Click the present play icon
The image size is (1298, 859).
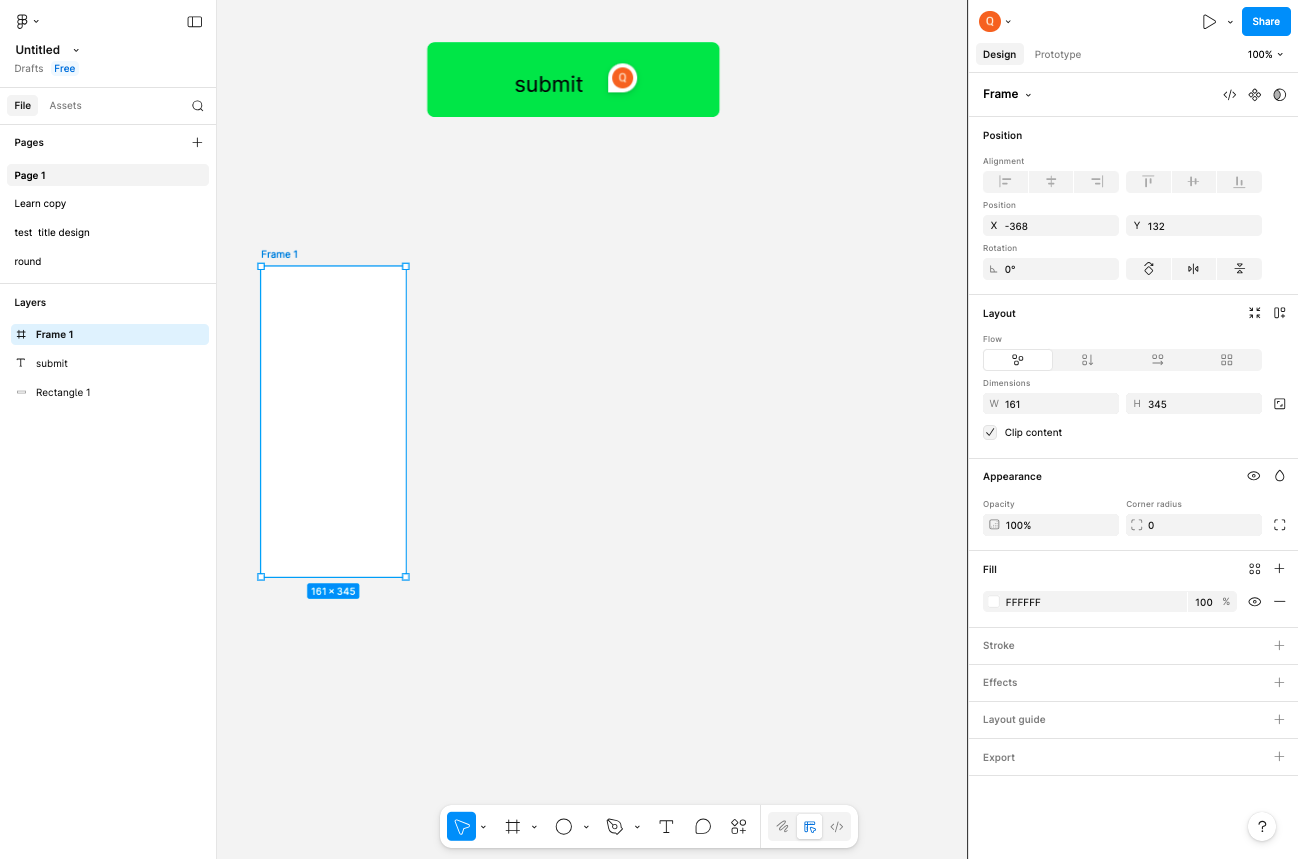tap(1209, 21)
